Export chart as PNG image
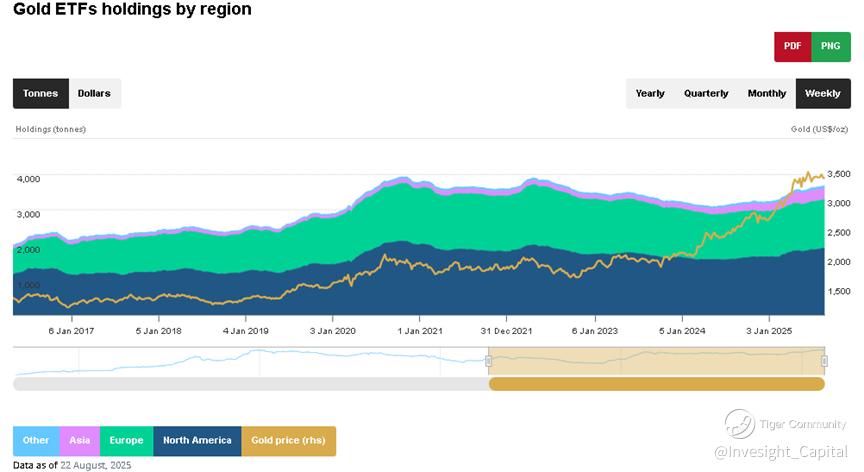 (x=831, y=46)
